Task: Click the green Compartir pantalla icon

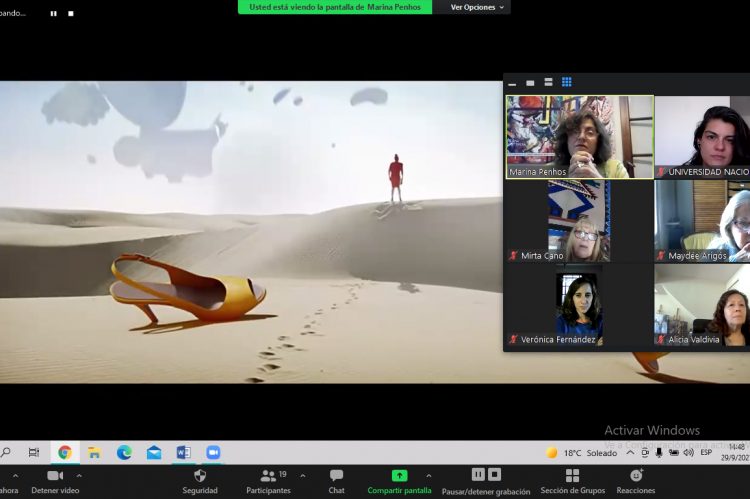Action: coord(399,476)
